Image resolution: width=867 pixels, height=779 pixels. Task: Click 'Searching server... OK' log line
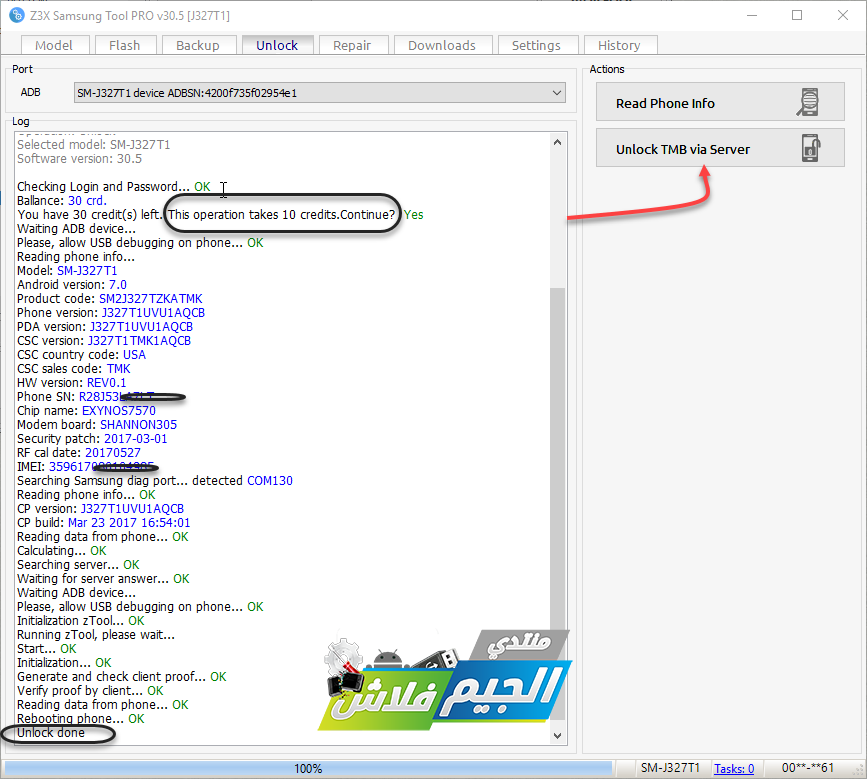coord(78,564)
